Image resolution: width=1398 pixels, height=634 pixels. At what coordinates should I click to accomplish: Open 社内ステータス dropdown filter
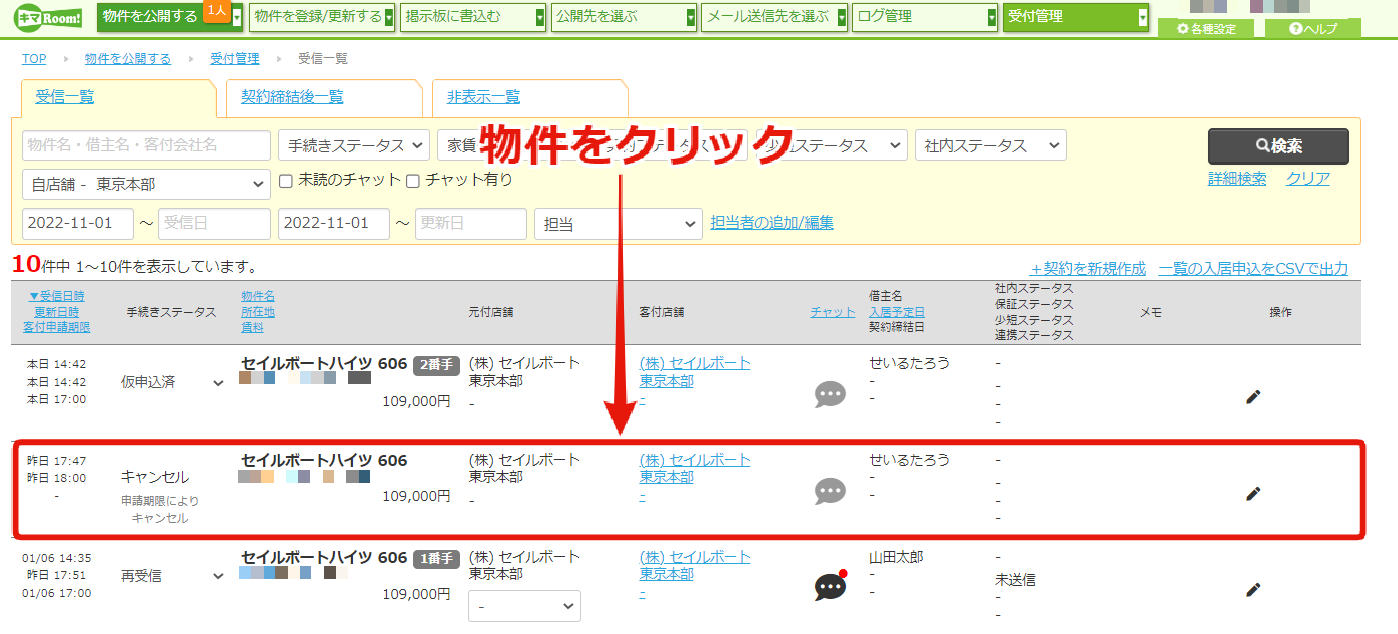coord(990,145)
